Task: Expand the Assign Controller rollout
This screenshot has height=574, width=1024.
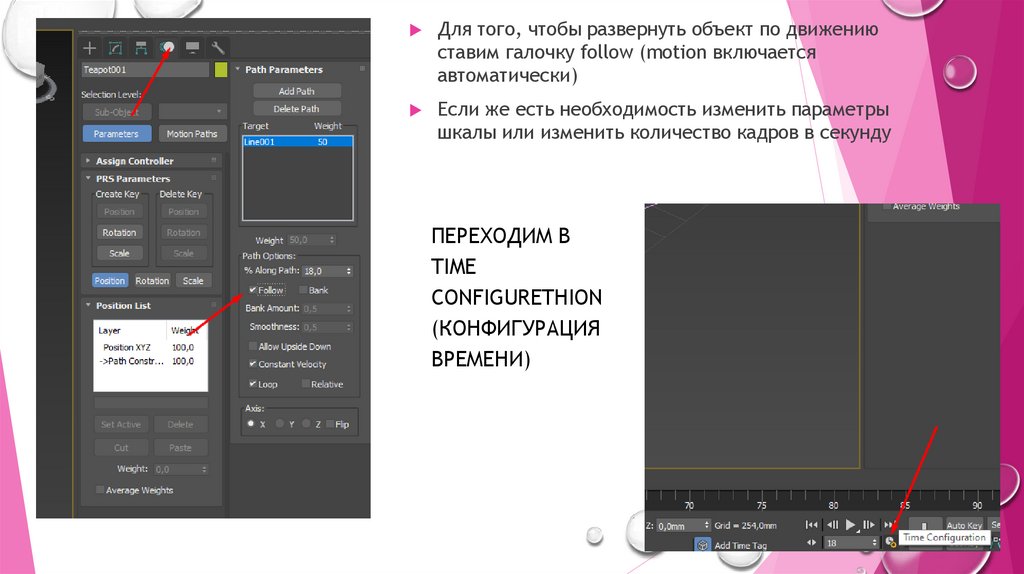Action: click(x=88, y=161)
